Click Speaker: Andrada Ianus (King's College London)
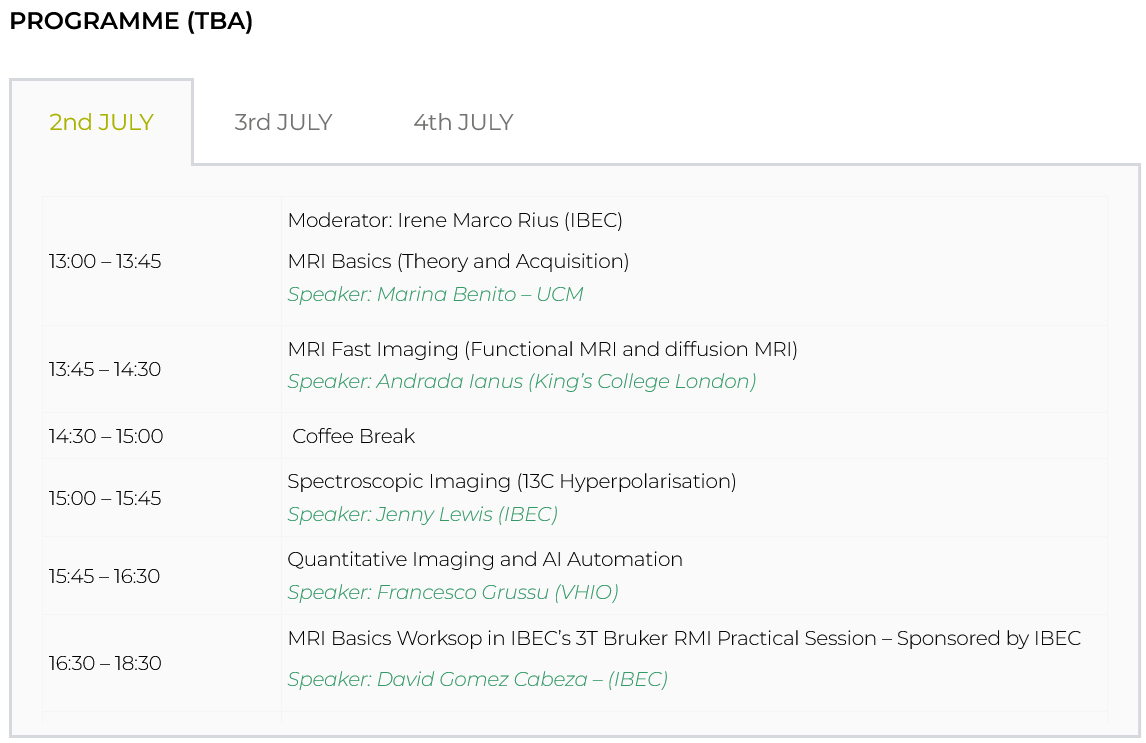Viewport: 1146px width, 743px height. click(522, 381)
